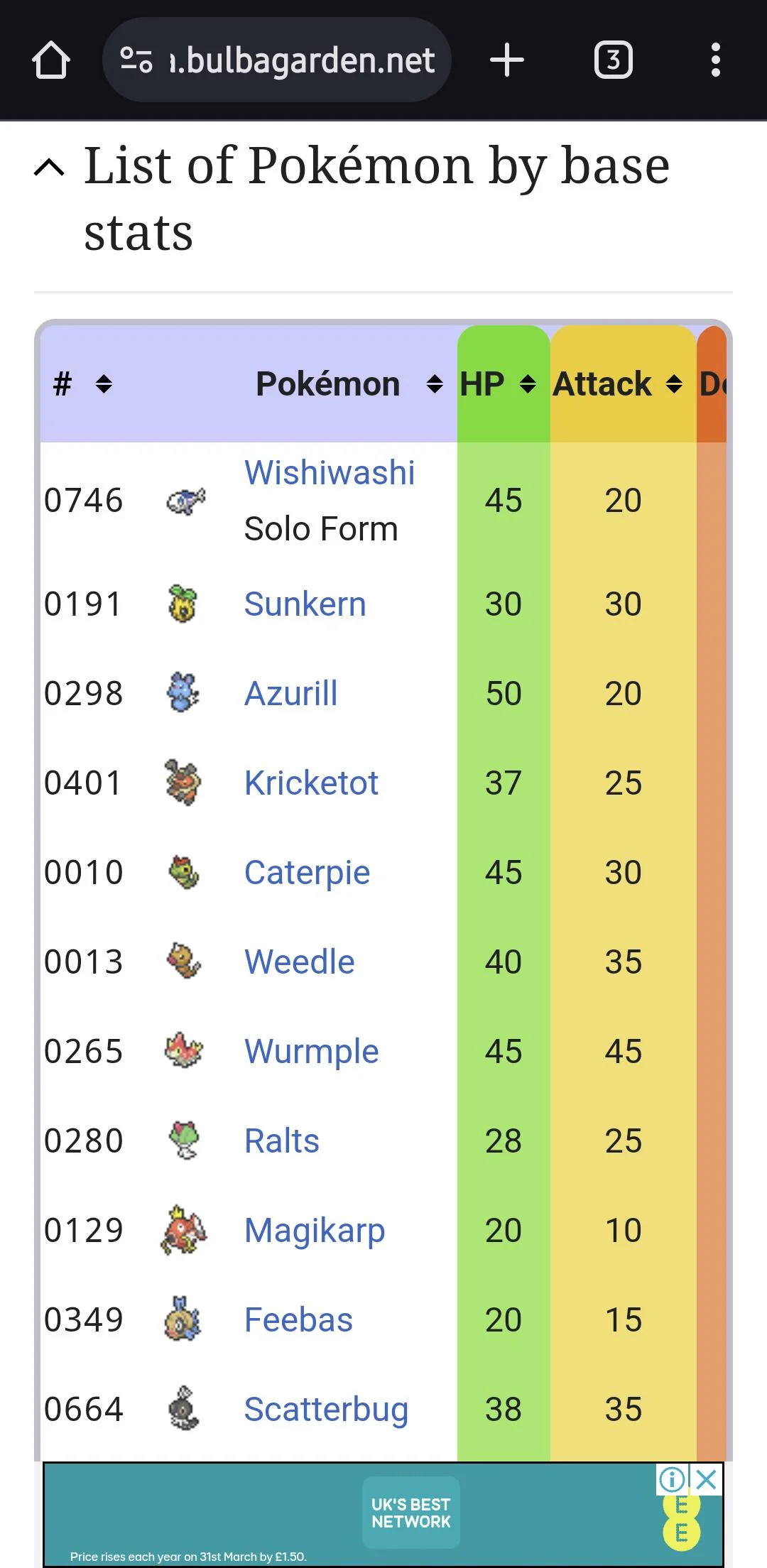Open the Caterpie link
Image resolution: width=767 pixels, height=1568 pixels.
[307, 873]
